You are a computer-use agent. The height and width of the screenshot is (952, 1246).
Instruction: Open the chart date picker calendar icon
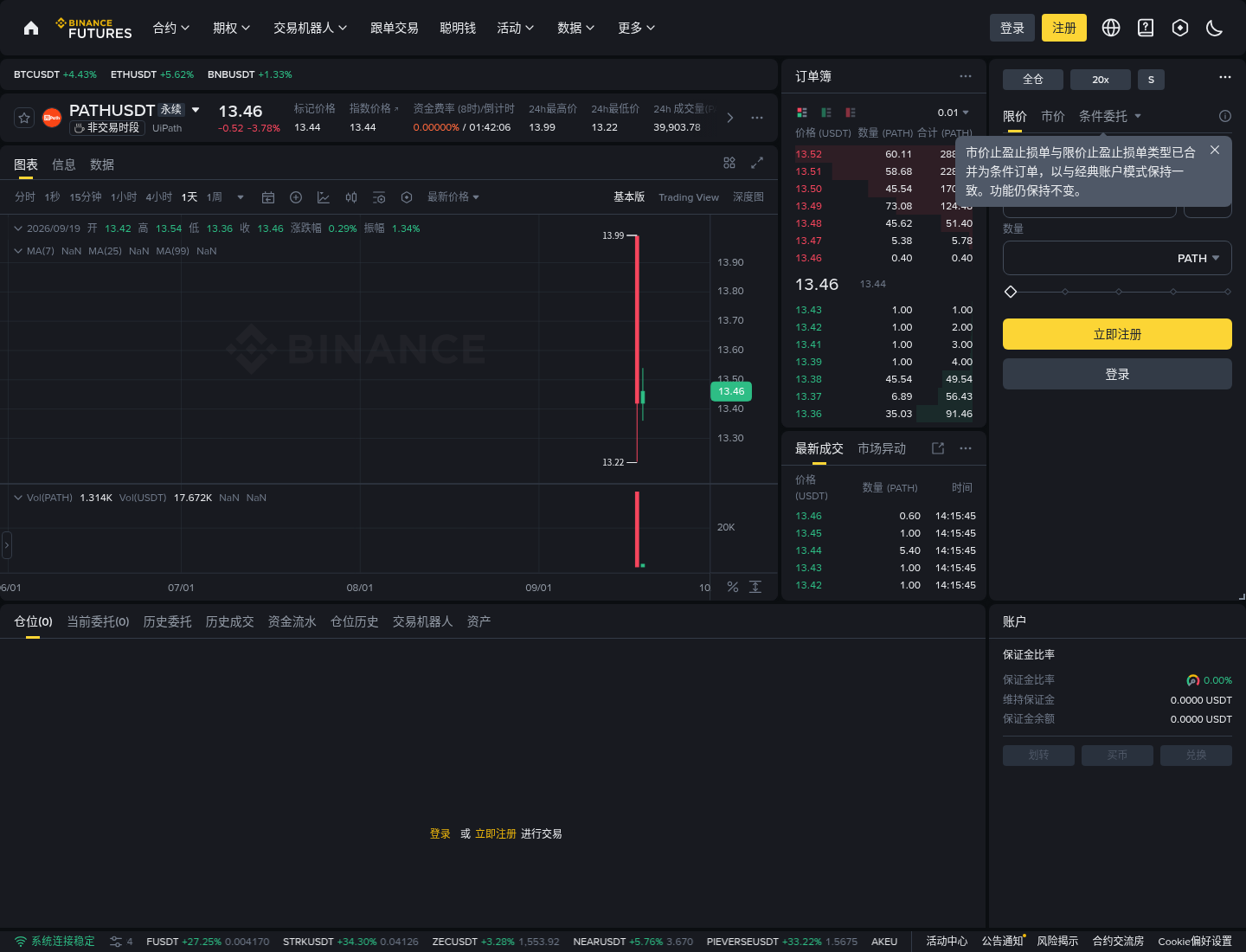(268, 197)
